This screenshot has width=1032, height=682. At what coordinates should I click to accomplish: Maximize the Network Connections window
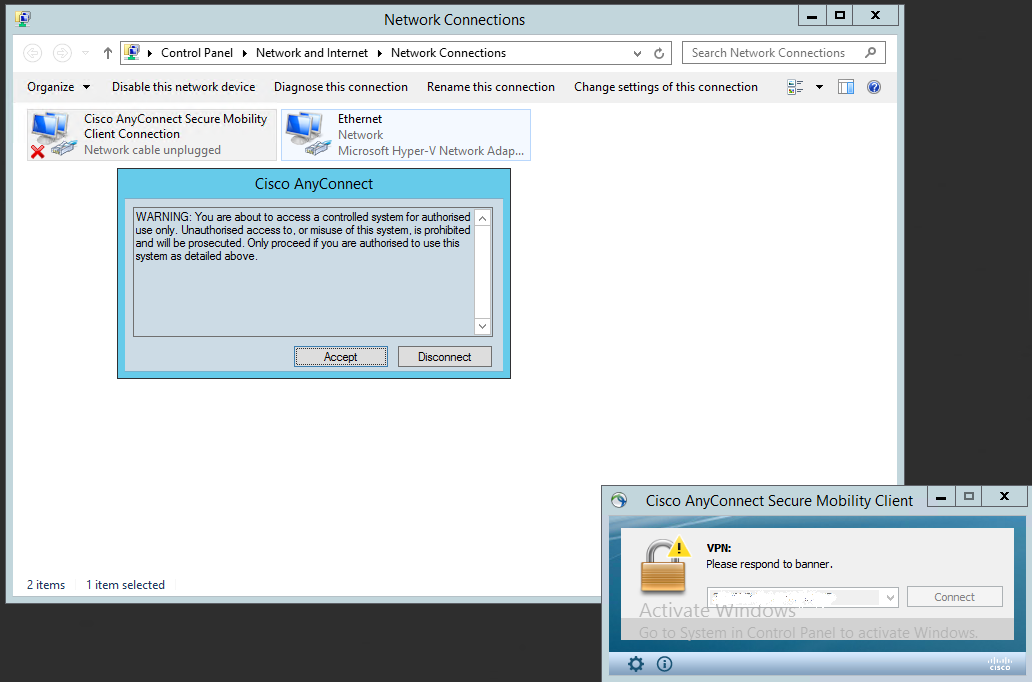click(x=840, y=15)
